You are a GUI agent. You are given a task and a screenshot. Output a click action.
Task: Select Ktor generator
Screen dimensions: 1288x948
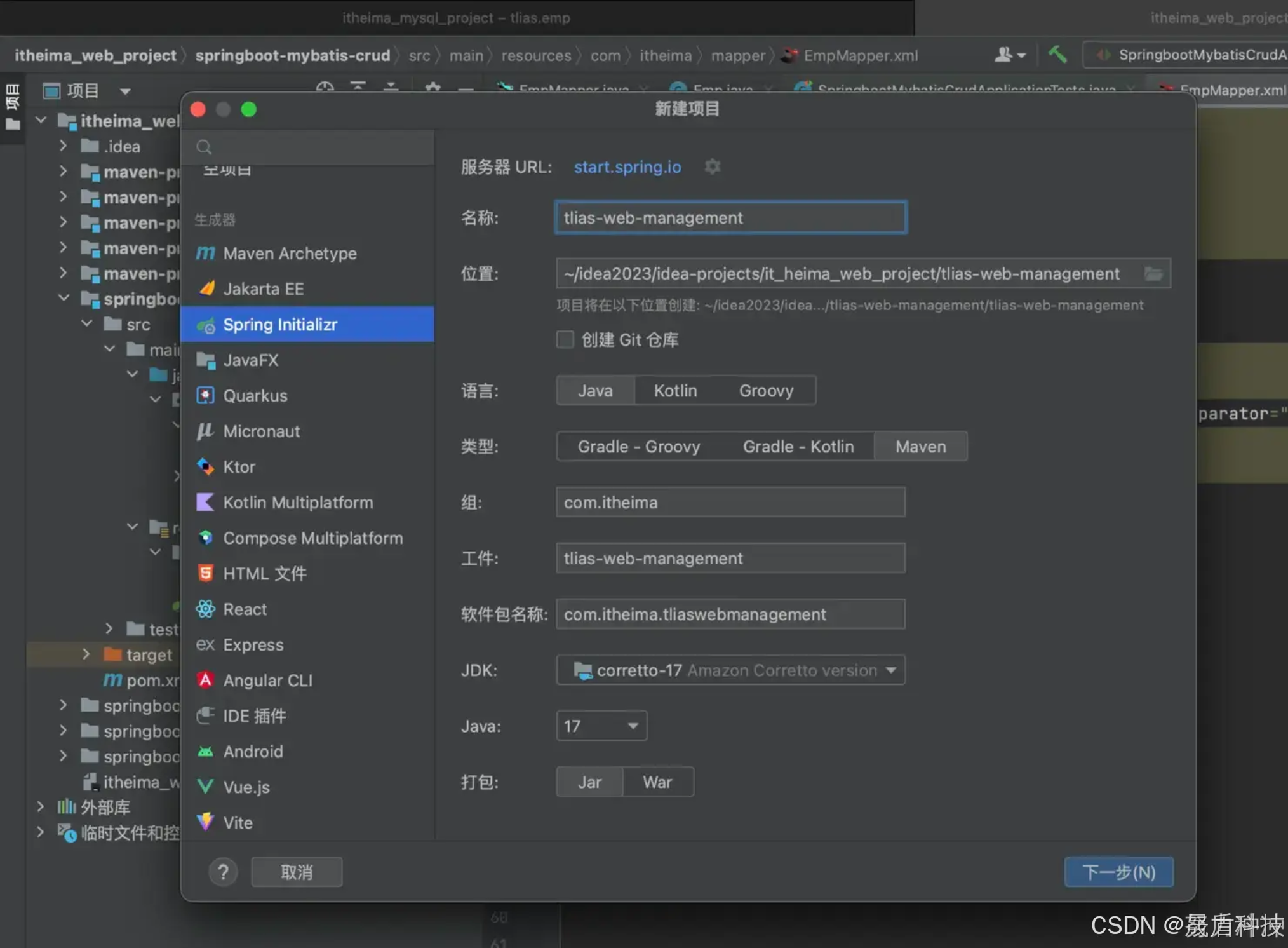click(307, 466)
